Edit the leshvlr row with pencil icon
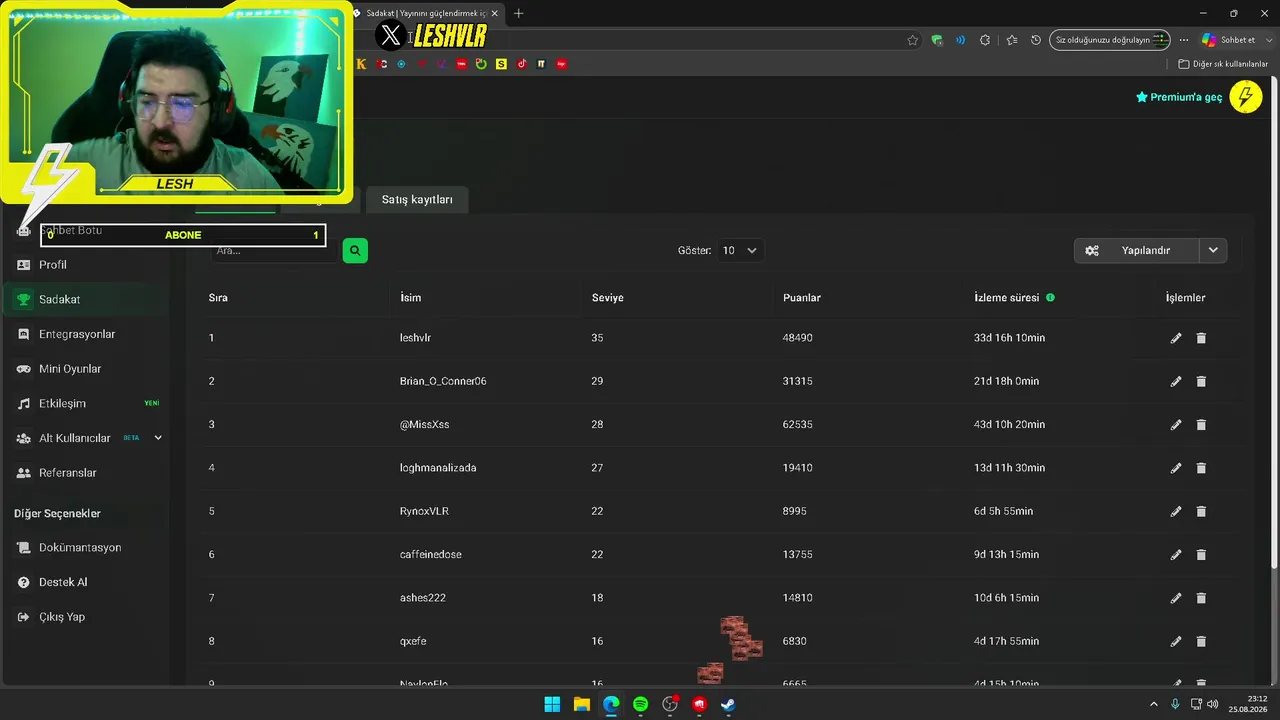The width and height of the screenshot is (1280, 720). pyautogui.click(x=1176, y=338)
